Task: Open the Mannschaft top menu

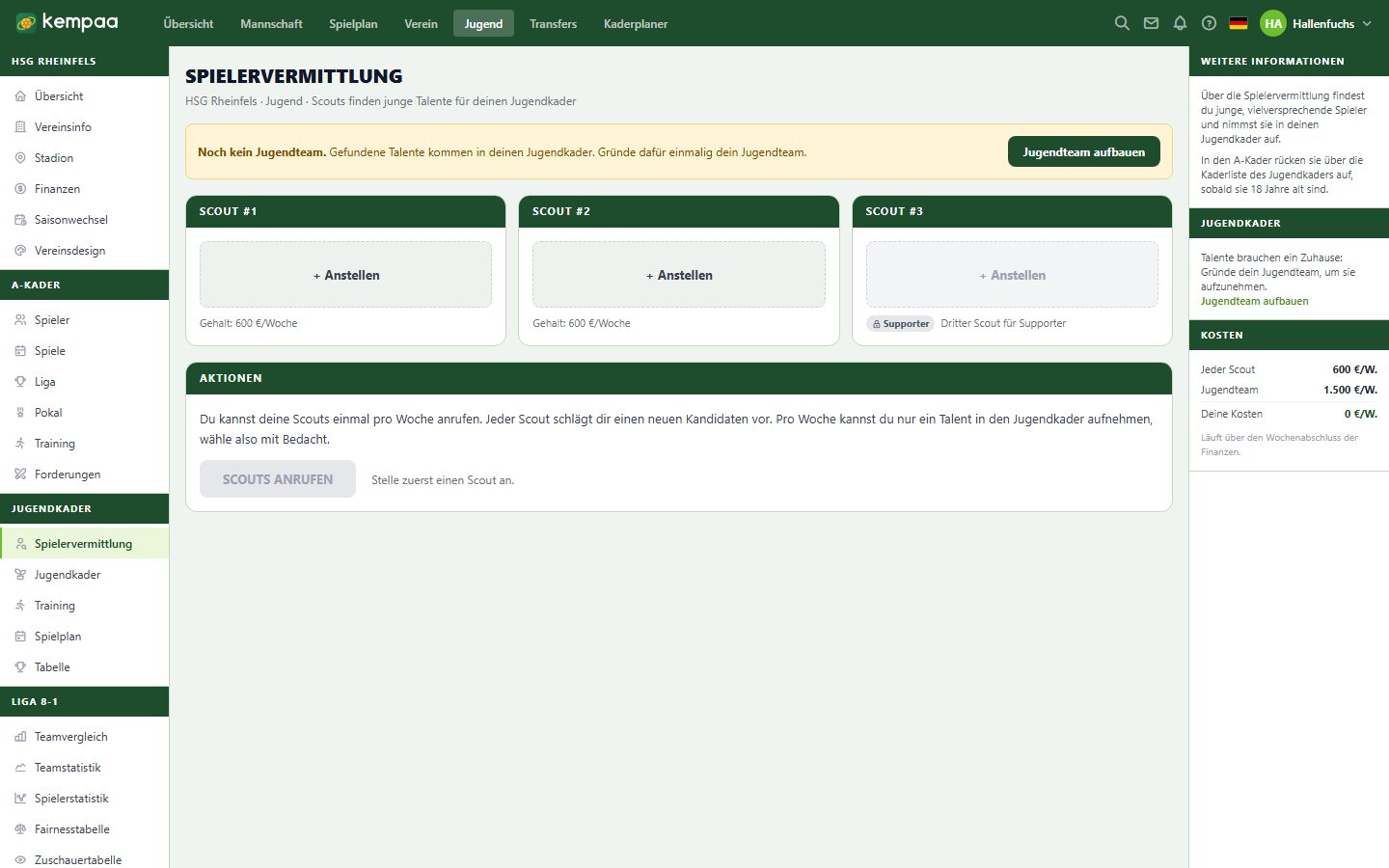Action: (x=271, y=23)
